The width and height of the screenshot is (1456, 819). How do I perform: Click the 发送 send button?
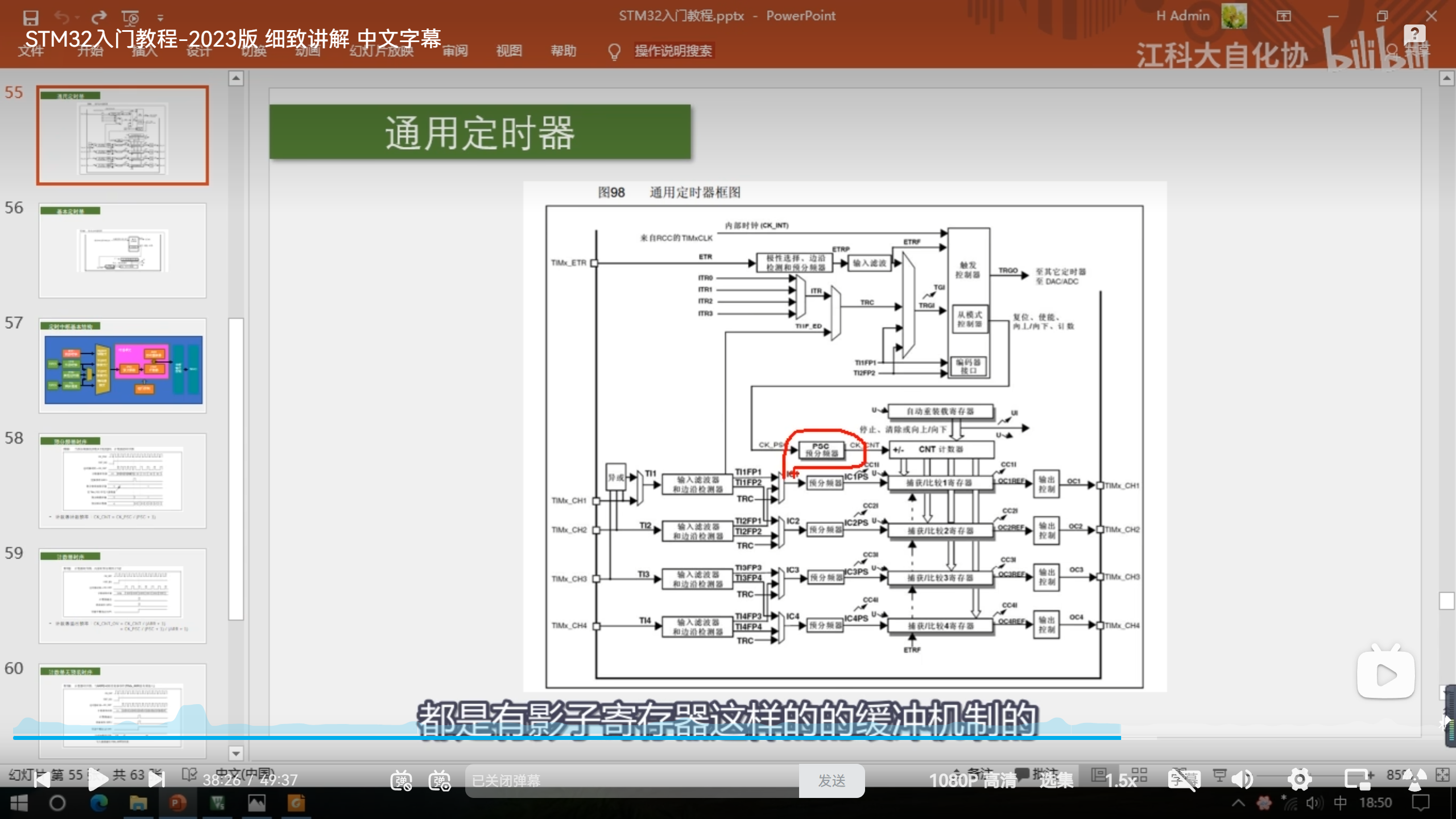pyautogui.click(x=832, y=780)
